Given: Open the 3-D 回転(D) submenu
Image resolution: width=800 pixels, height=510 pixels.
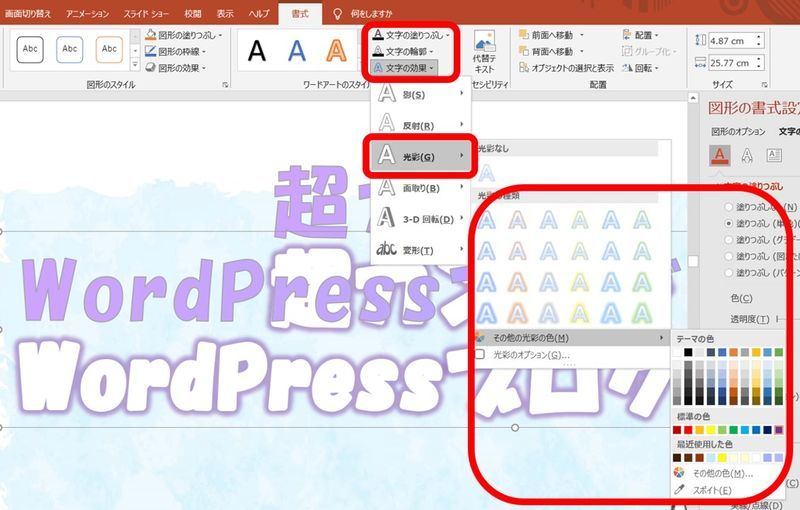Looking at the screenshot, I should coord(421,219).
